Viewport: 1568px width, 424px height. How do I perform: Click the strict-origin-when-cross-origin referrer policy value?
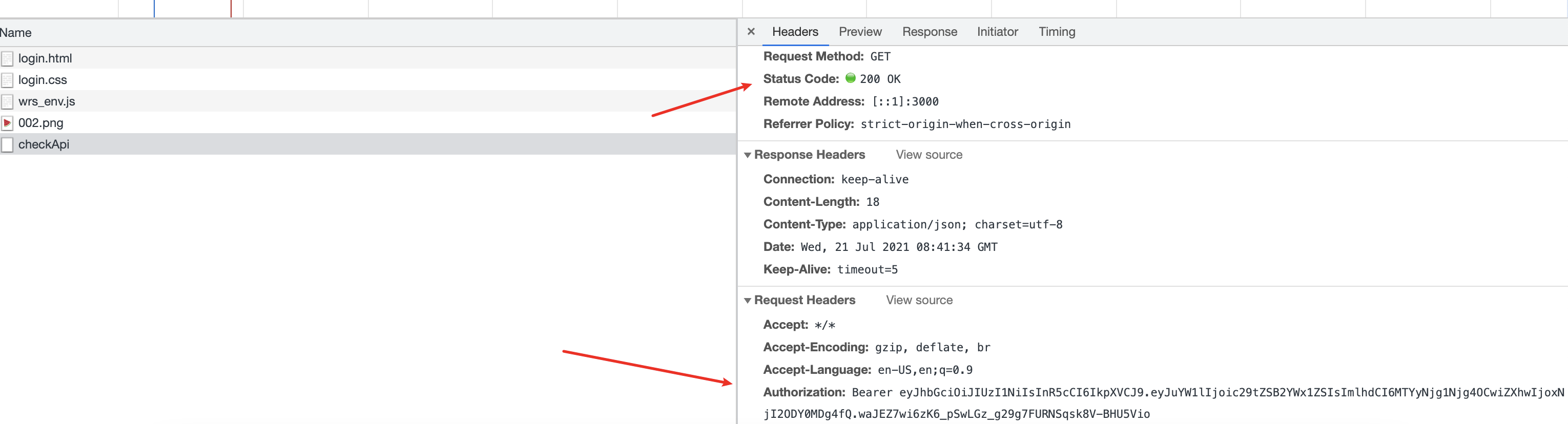(965, 124)
